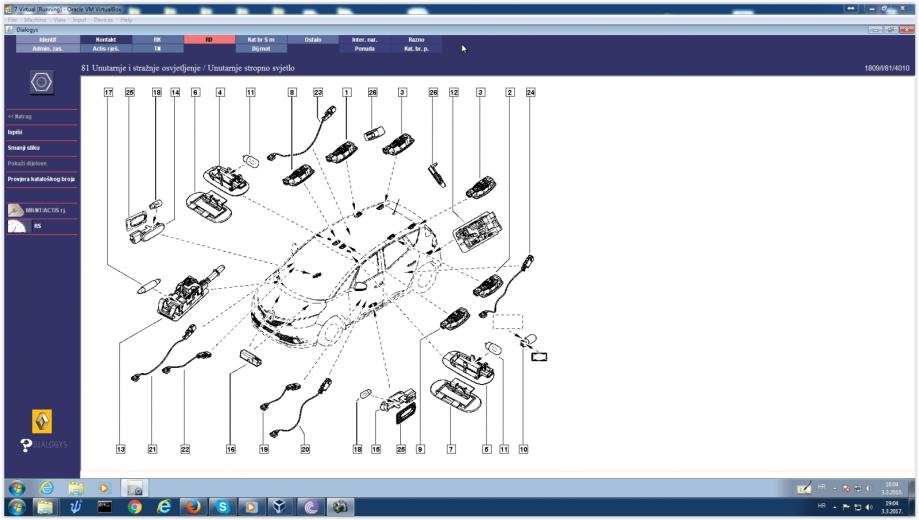Select part callout 20 in diagram
Image resolution: width=919 pixels, height=520 pixels.
point(305,449)
